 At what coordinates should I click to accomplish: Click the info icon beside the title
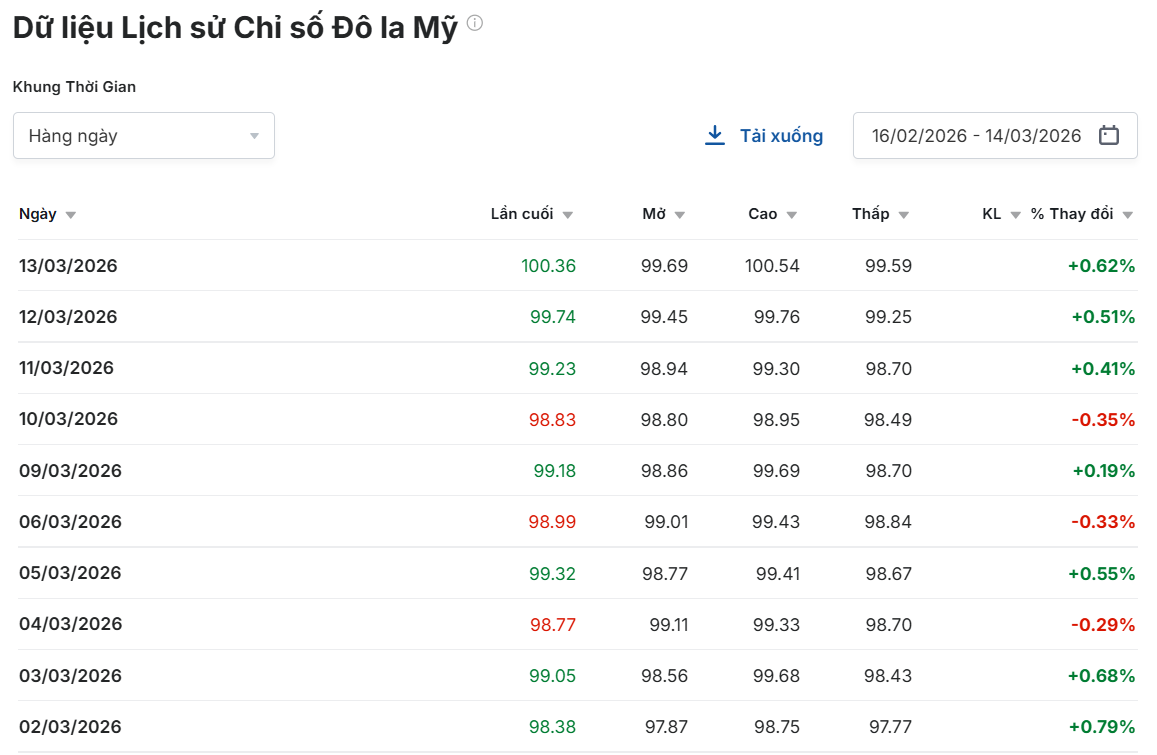click(x=475, y=23)
